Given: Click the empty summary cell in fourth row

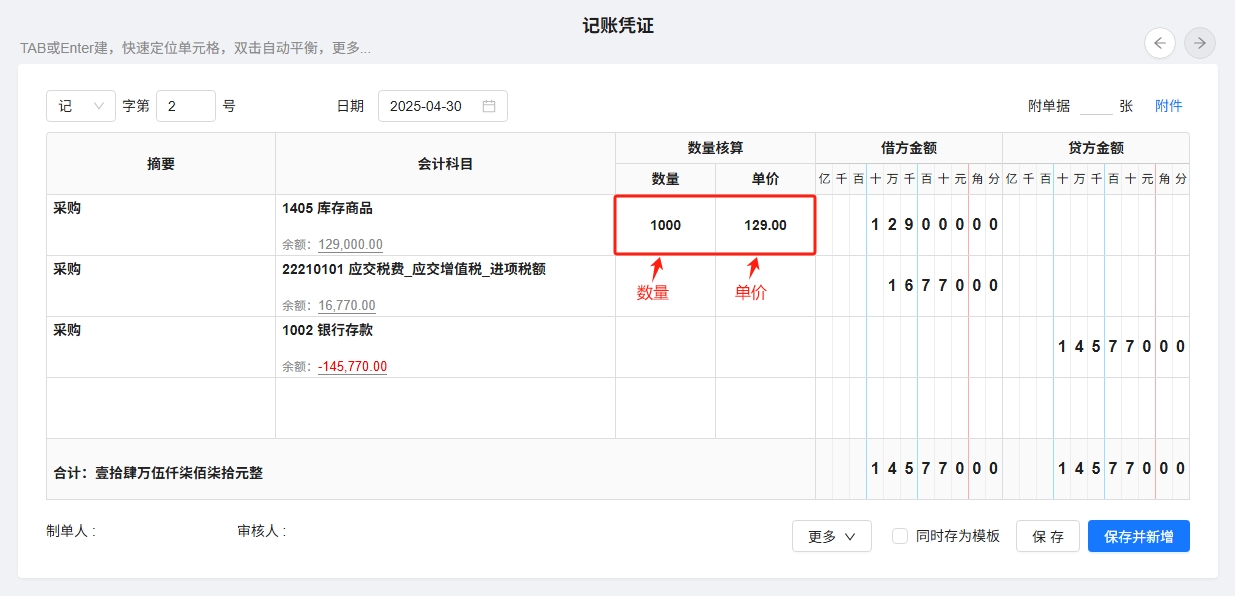Looking at the screenshot, I should (x=160, y=408).
